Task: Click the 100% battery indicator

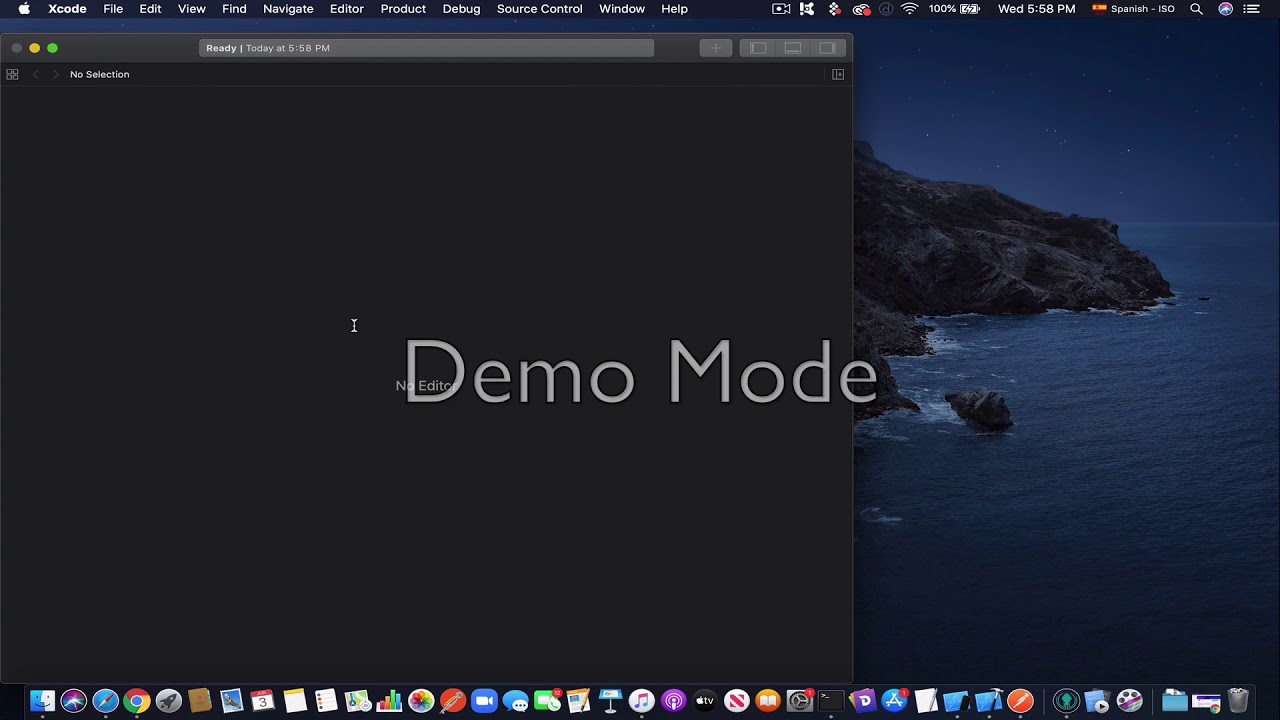Action: [x=954, y=9]
